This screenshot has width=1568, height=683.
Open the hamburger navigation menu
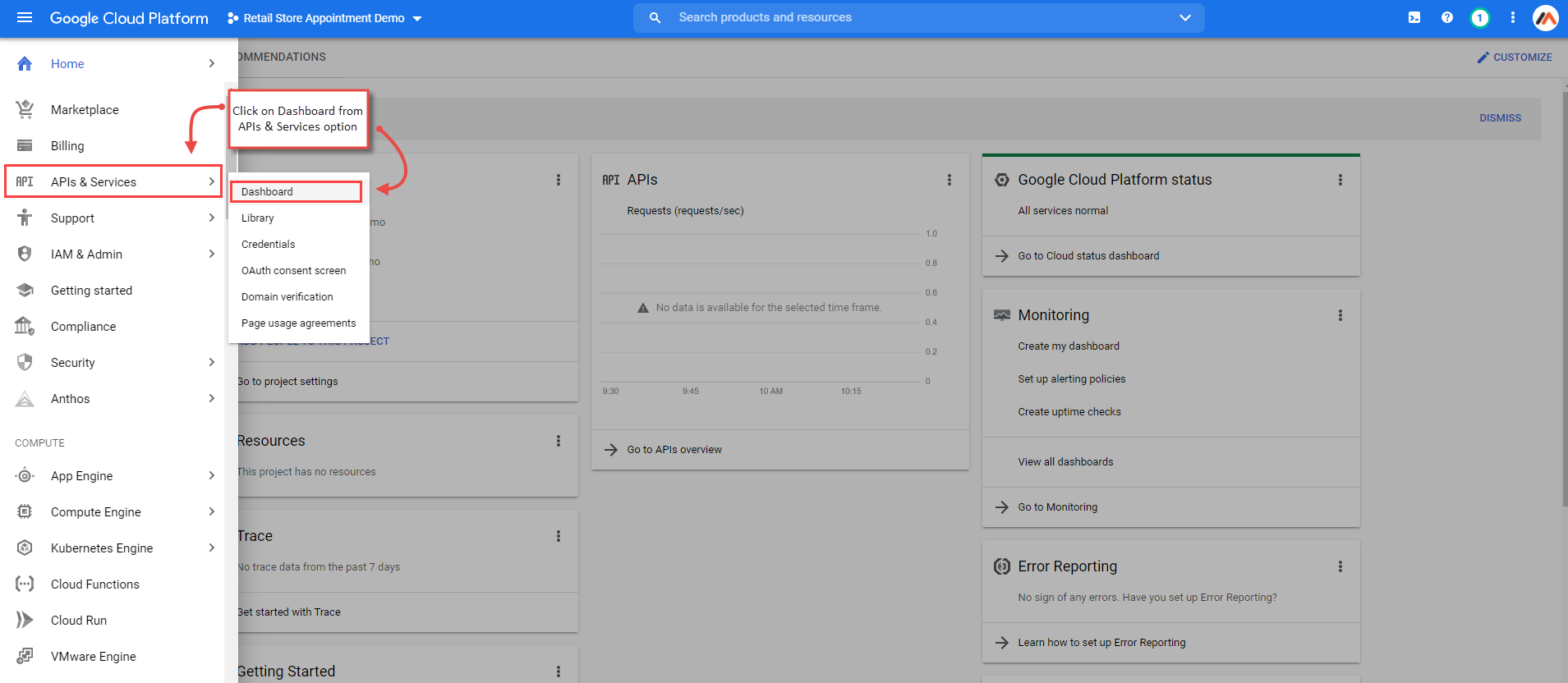tap(25, 17)
